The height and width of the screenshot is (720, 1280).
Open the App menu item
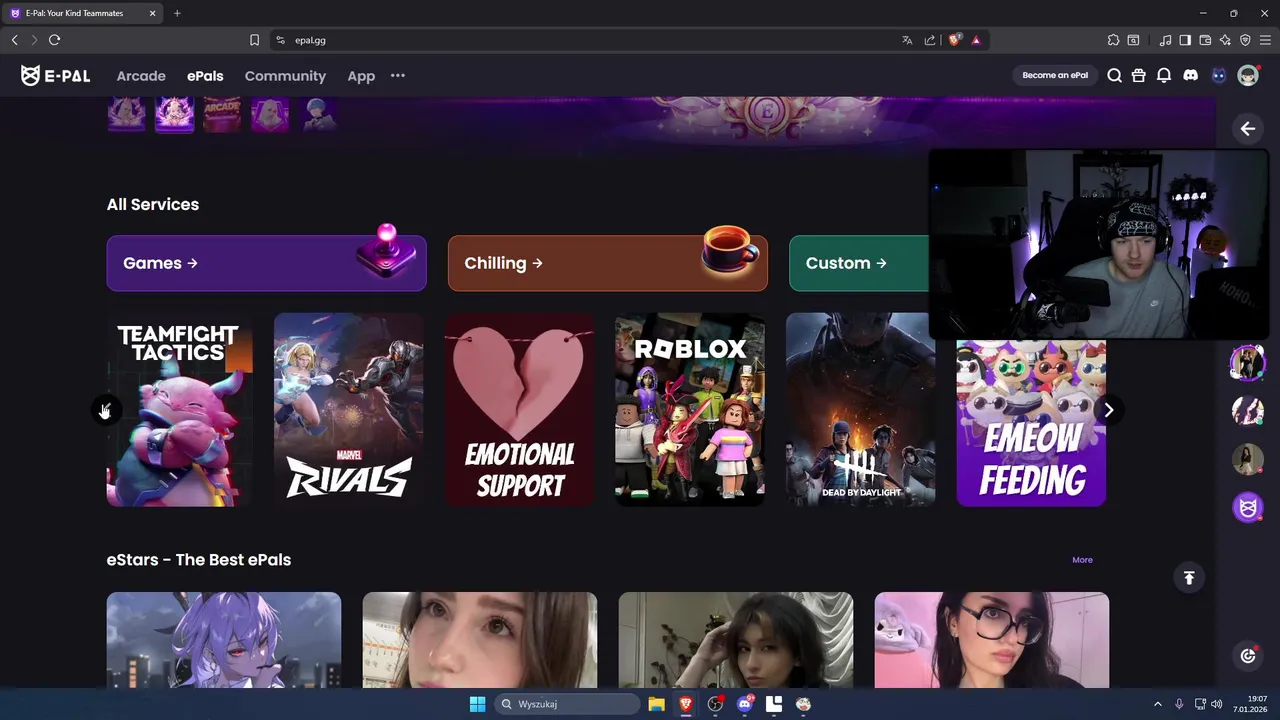pyautogui.click(x=361, y=76)
